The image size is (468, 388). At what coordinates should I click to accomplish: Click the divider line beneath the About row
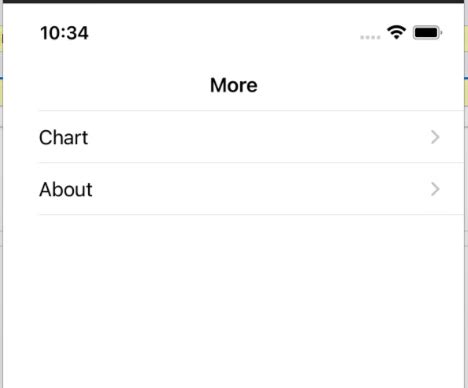251,215
